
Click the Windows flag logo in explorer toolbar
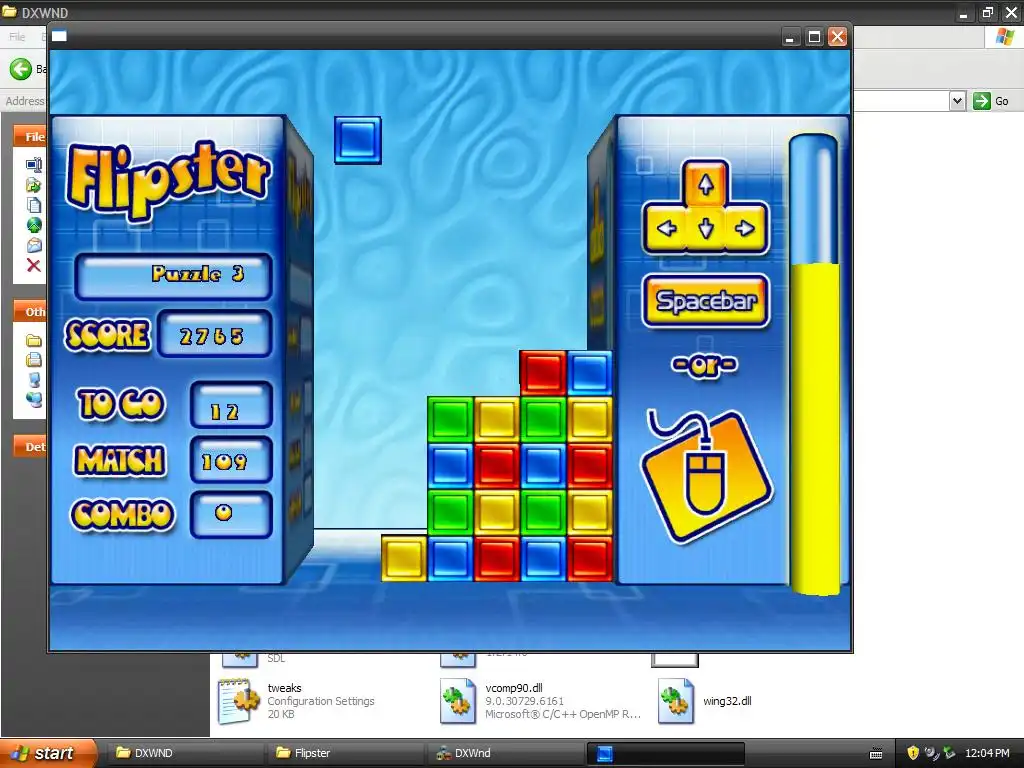coord(1004,37)
